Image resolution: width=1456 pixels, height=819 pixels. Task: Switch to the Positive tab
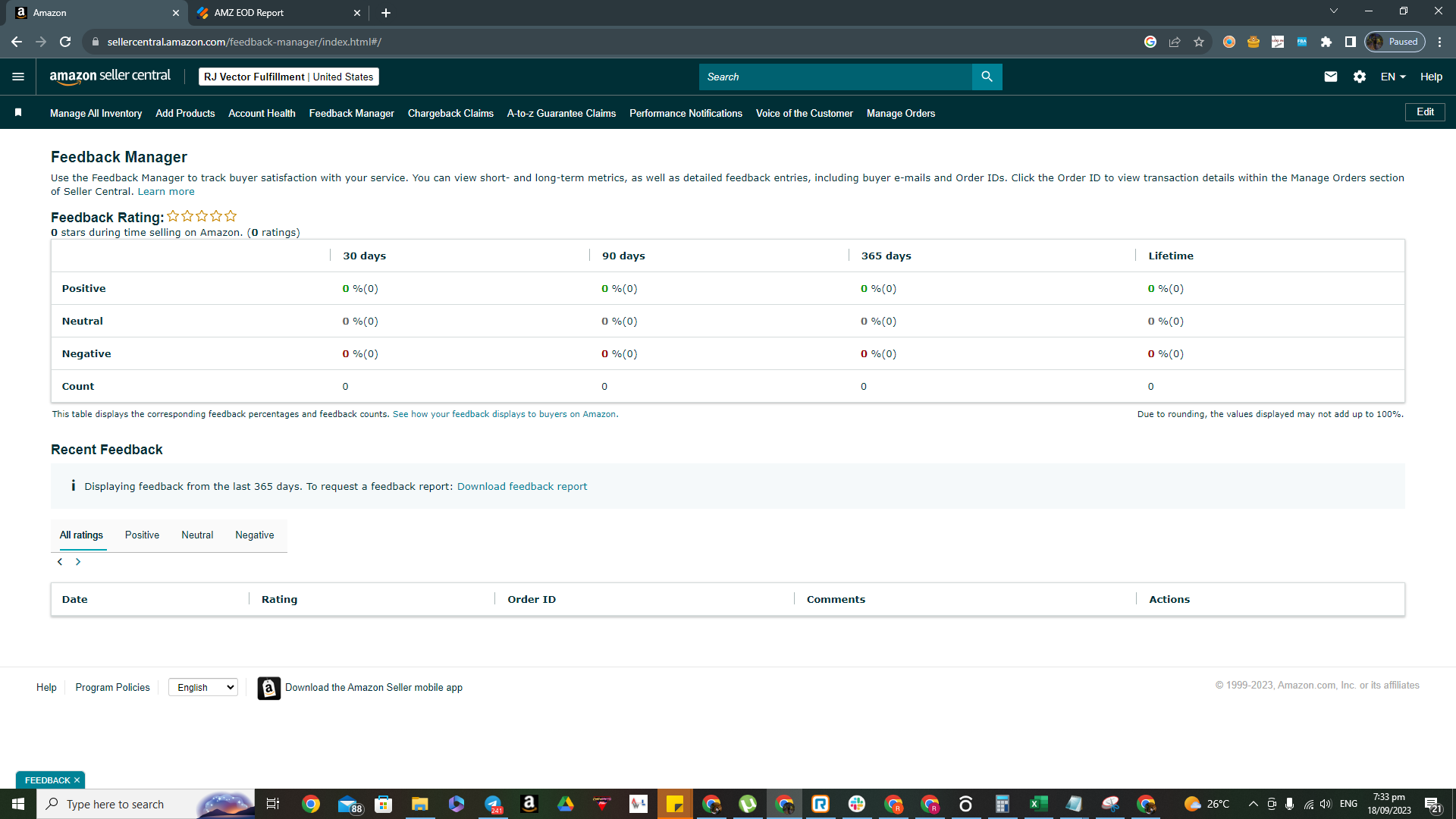(x=143, y=535)
